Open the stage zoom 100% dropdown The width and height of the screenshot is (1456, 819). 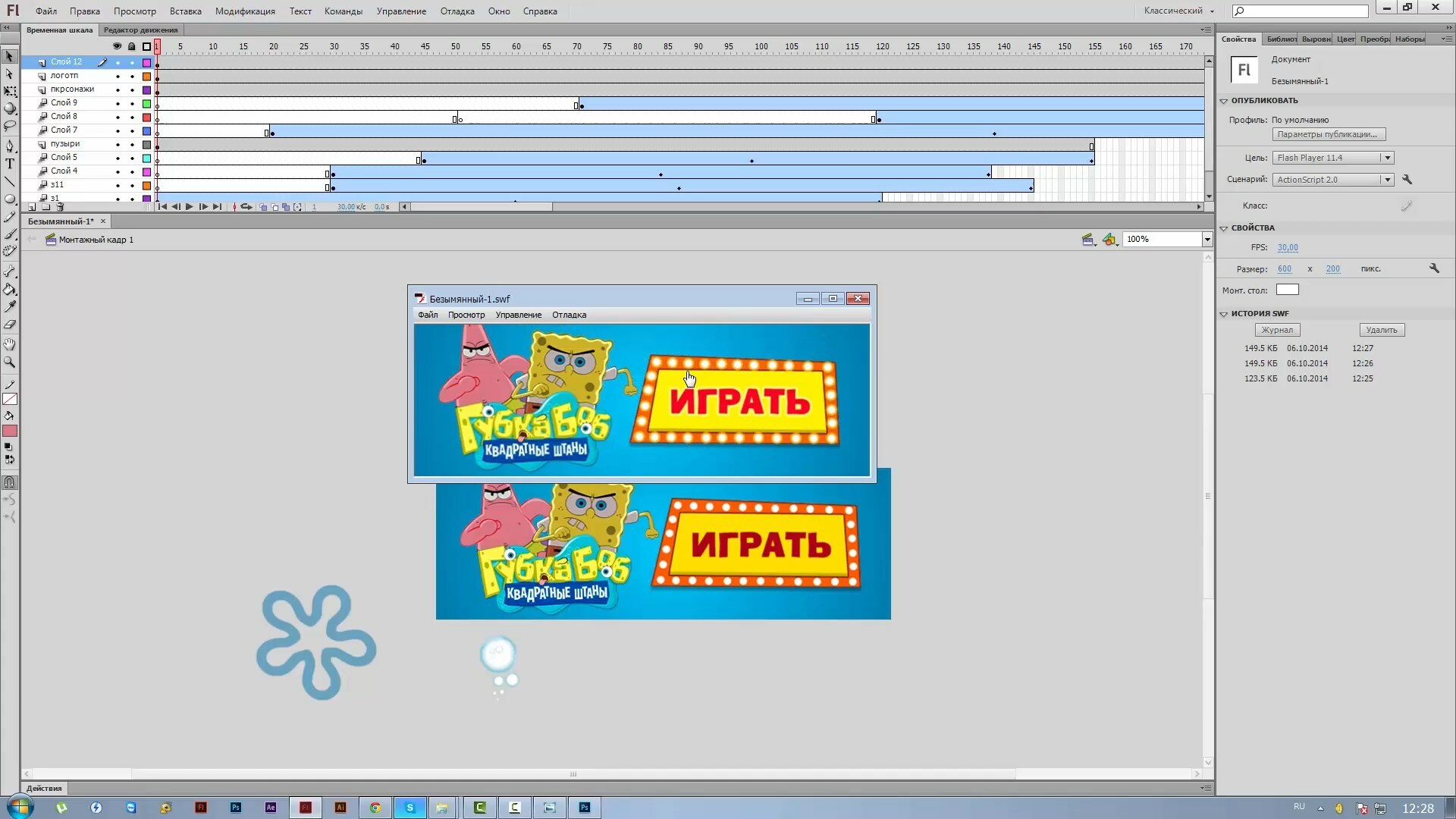tap(1207, 240)
